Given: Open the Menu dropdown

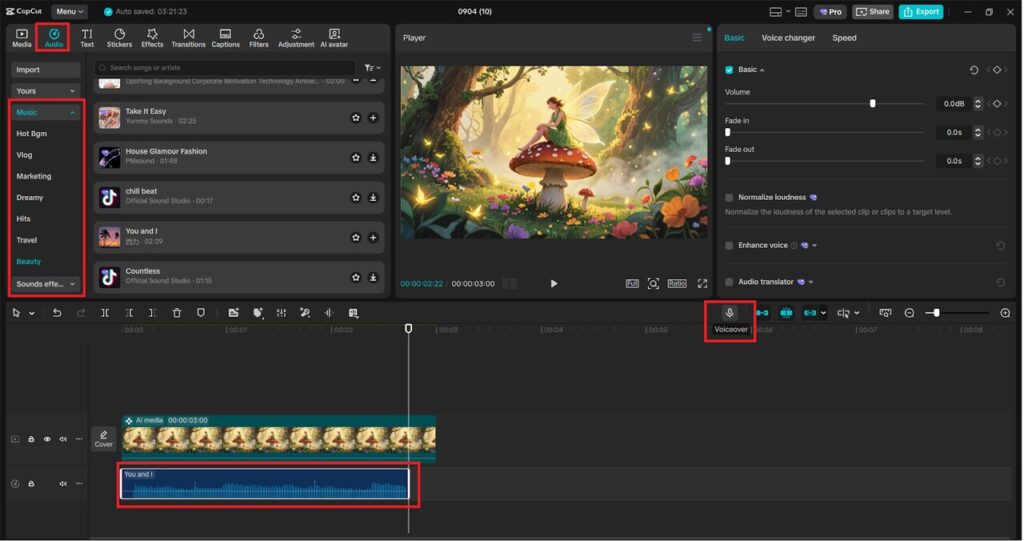Looking at the screenshot, I should point(69,12).
